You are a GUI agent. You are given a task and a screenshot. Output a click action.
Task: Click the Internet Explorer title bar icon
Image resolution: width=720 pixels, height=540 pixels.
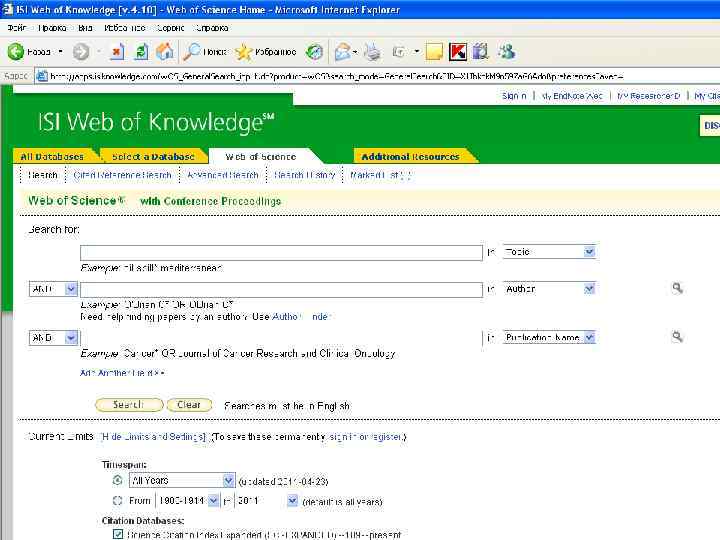7,9
